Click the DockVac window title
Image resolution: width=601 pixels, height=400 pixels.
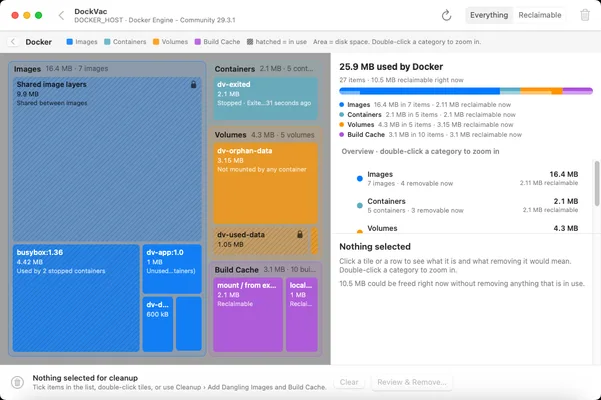91,11
